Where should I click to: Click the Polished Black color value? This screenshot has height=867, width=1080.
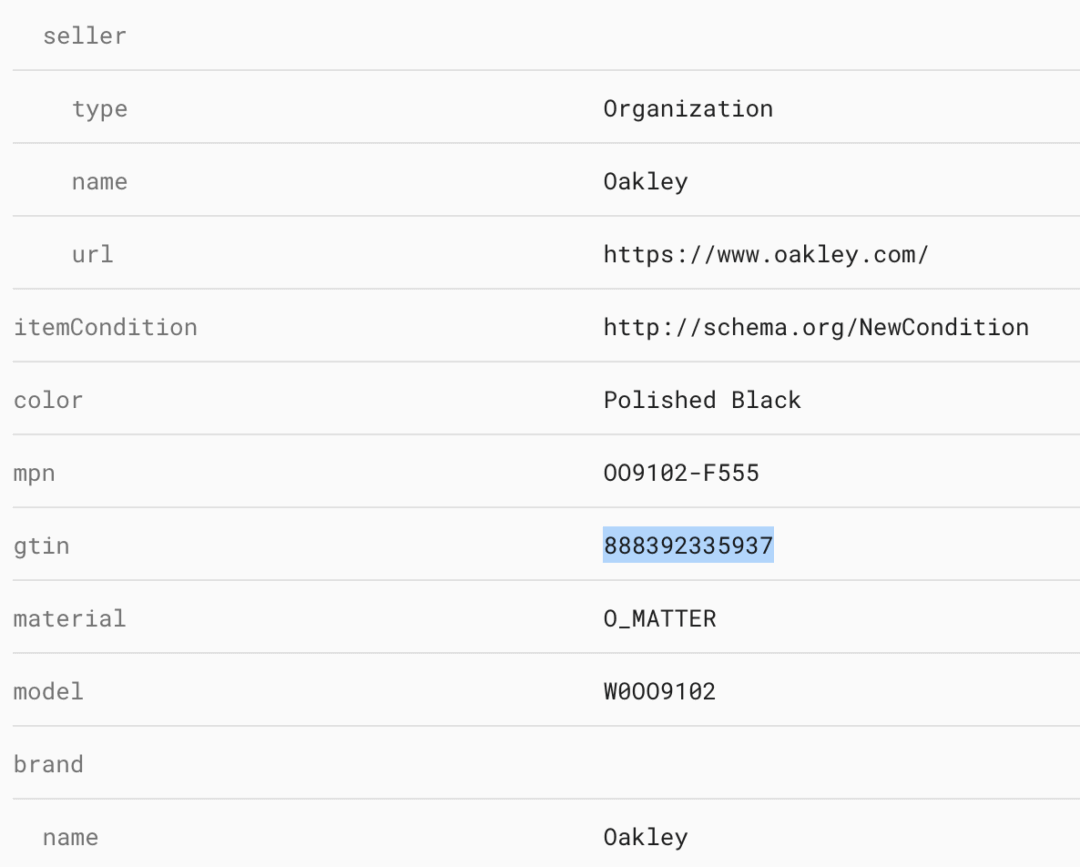pos(701,400)
